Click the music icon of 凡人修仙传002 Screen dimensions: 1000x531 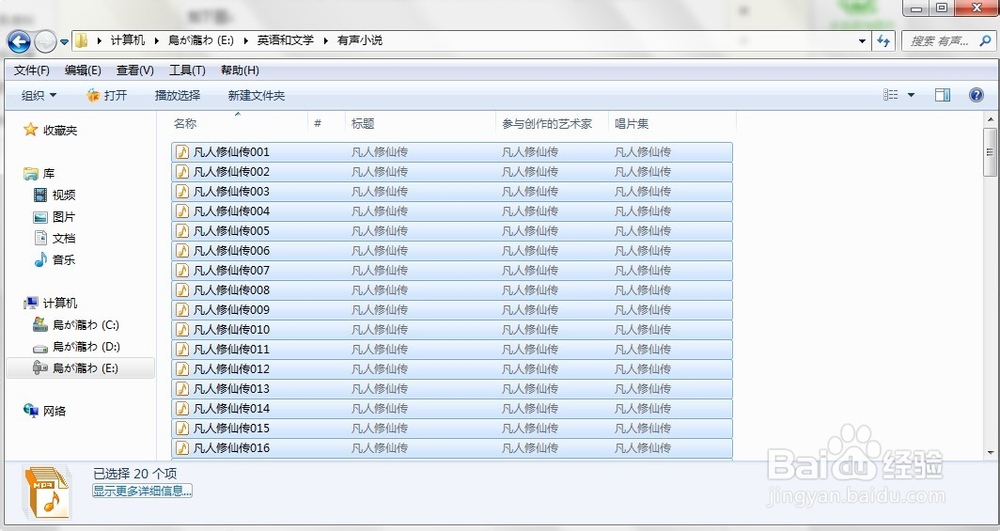pos(182,171)
